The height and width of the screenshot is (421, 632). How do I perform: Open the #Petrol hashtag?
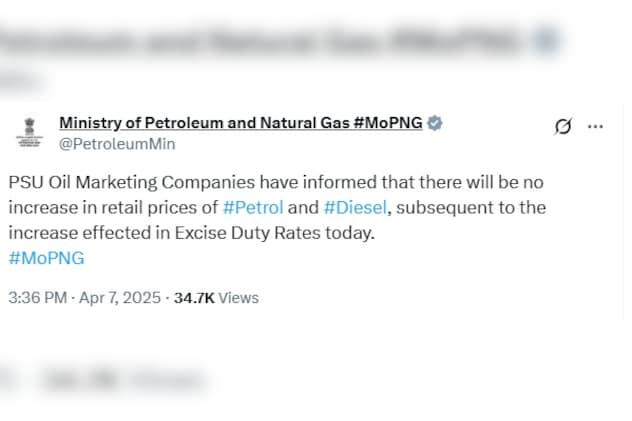point(254,208)
